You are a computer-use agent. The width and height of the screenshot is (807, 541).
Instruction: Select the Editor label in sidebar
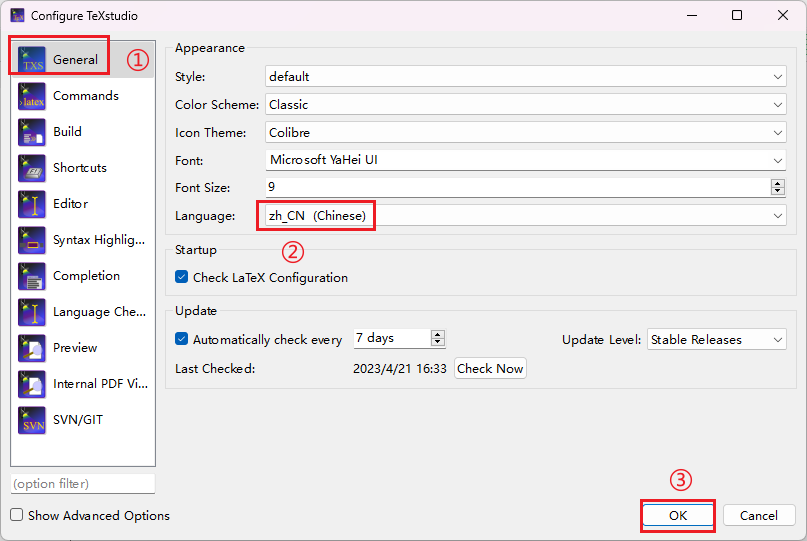[x=71, y=204]
